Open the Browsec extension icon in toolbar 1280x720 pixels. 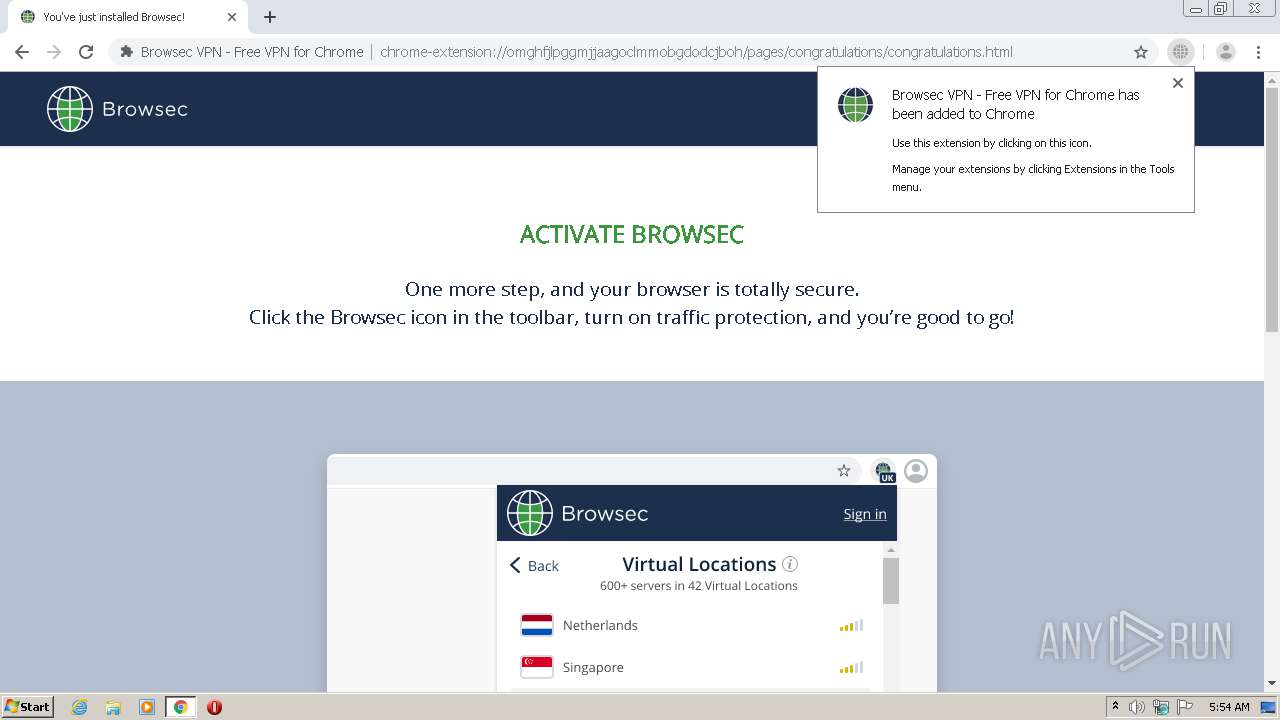pyautogui.click(x=1181, y=52)
